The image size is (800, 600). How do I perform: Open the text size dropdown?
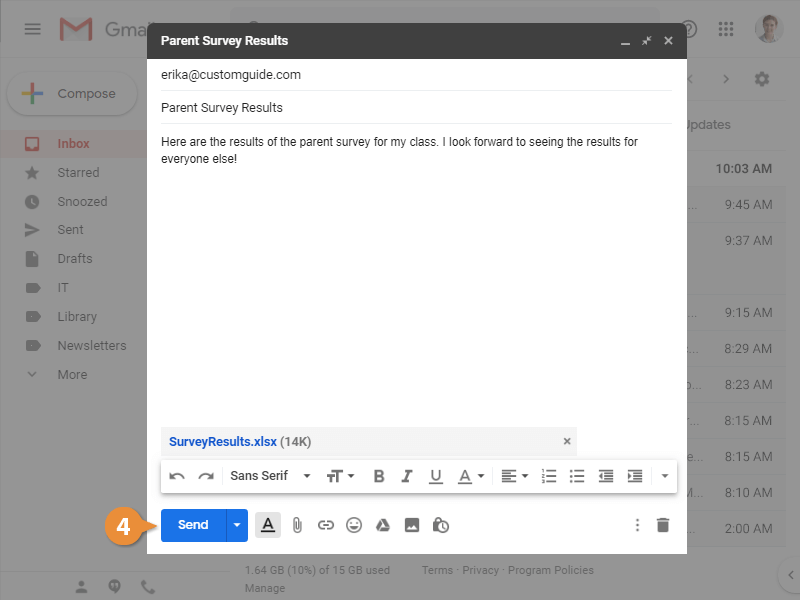point(340,476)
